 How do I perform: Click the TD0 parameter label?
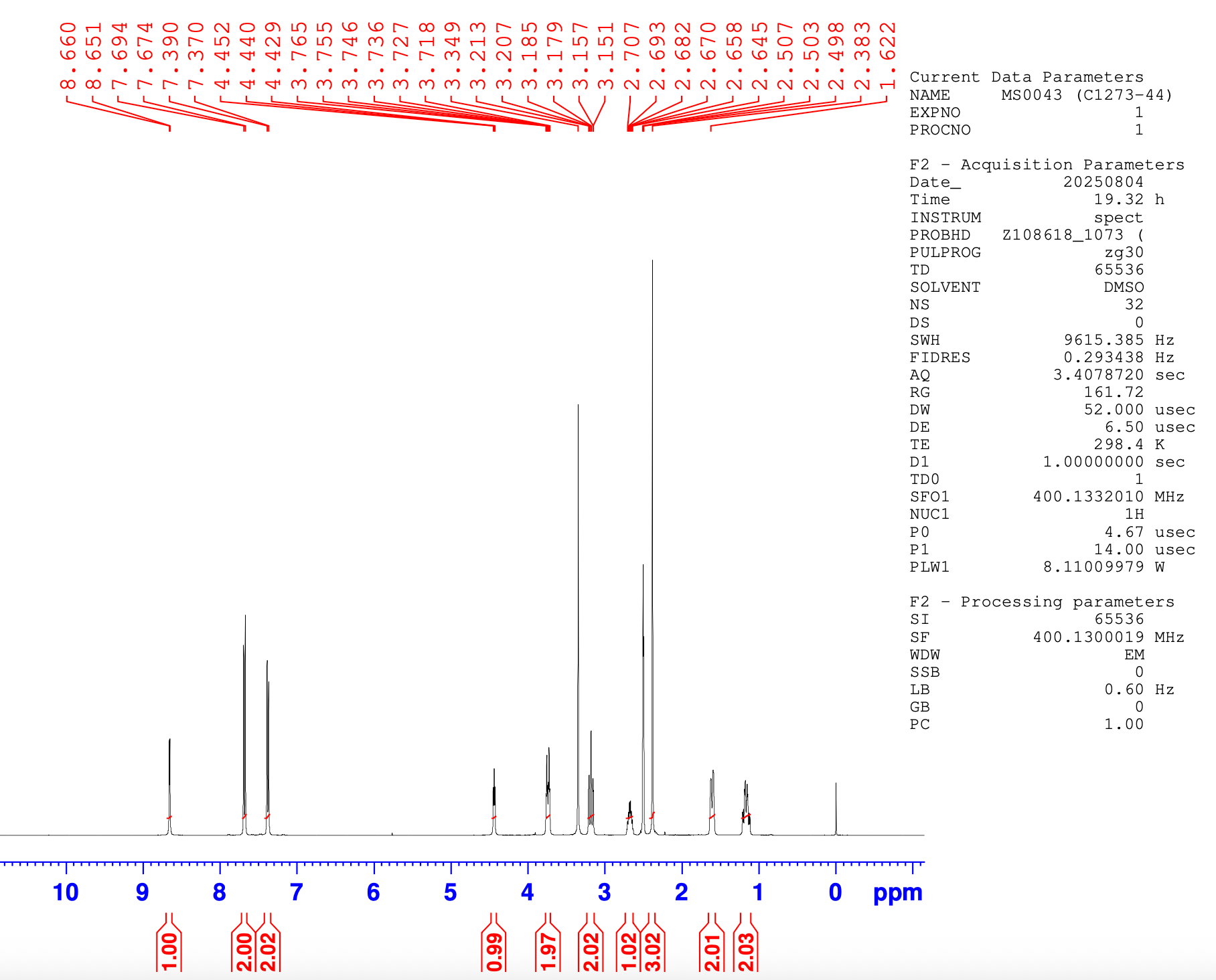pyautogui.click(x=925, y=479)
